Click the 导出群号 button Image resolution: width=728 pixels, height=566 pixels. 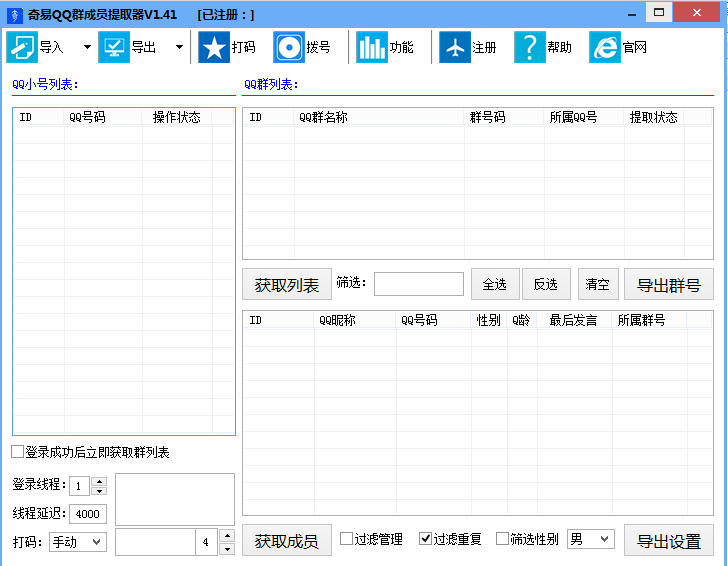[669, 284]
